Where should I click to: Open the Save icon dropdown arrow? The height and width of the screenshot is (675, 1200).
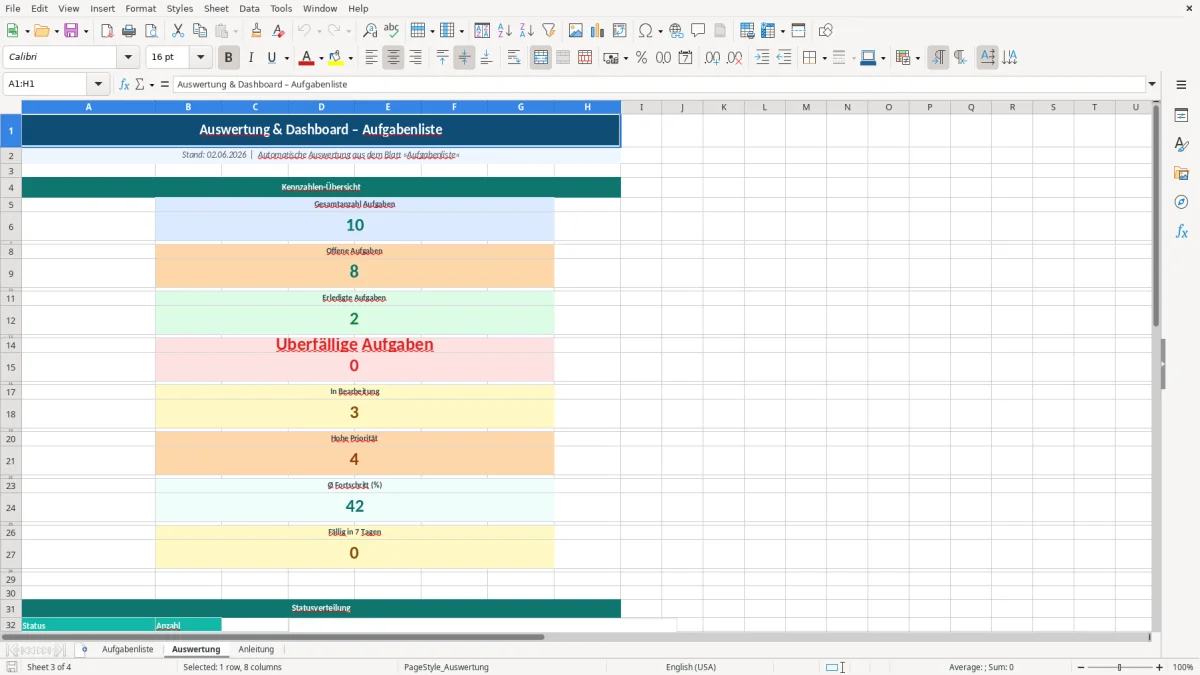(x=85, y=31)
